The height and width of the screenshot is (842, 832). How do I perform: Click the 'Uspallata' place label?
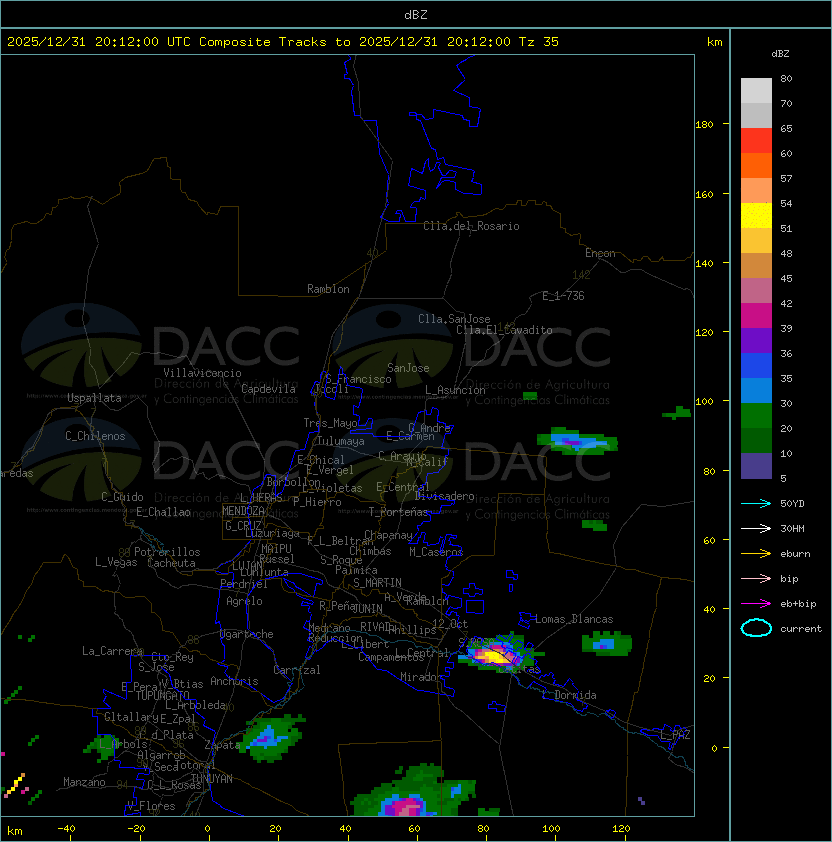tap(94, 398)
